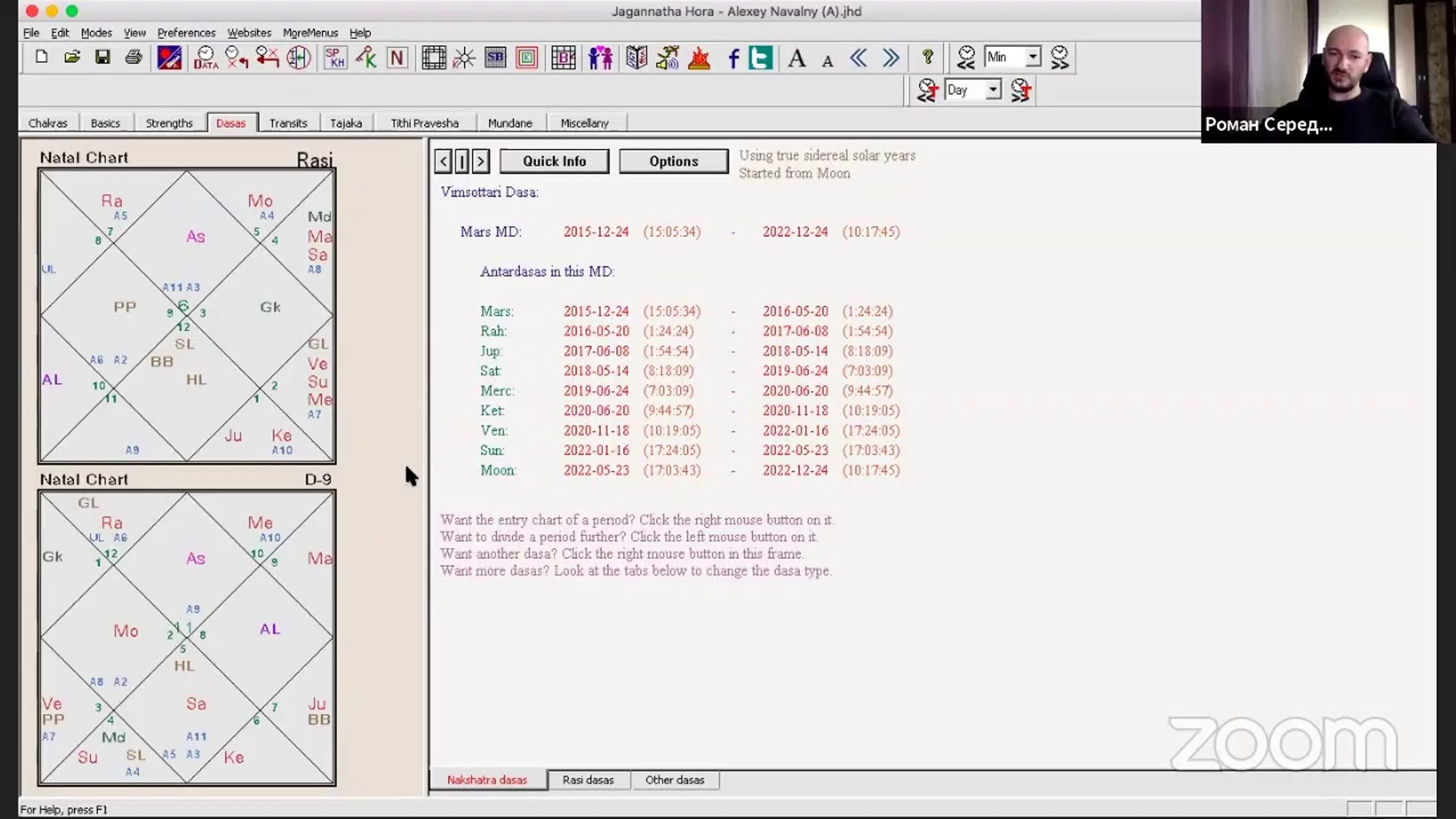The height and width of the screenshot is (819, 1456).
Task: Click the Ven antardasa row
Action: (690, 431)
